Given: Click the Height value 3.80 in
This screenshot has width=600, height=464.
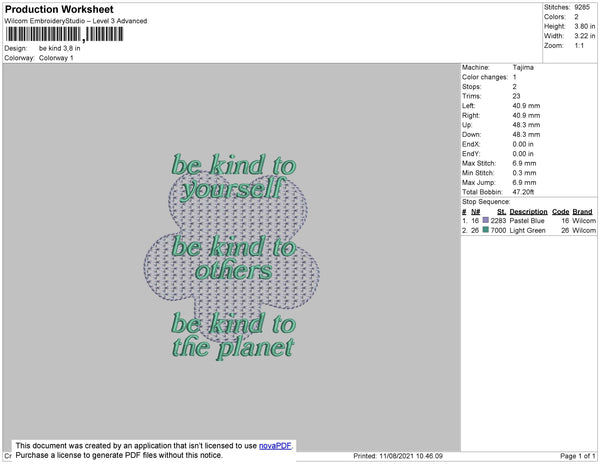Looking at the screenshot, I should point(585,26).
